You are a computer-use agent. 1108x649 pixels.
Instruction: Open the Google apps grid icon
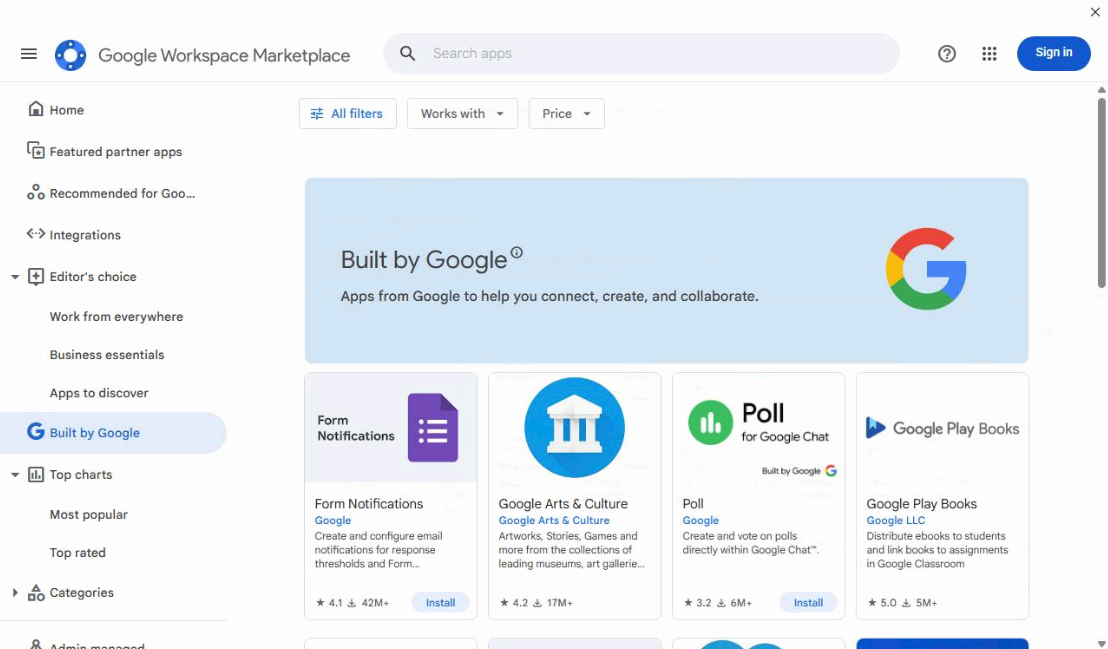pyautogui.click(x=989, y=54)
